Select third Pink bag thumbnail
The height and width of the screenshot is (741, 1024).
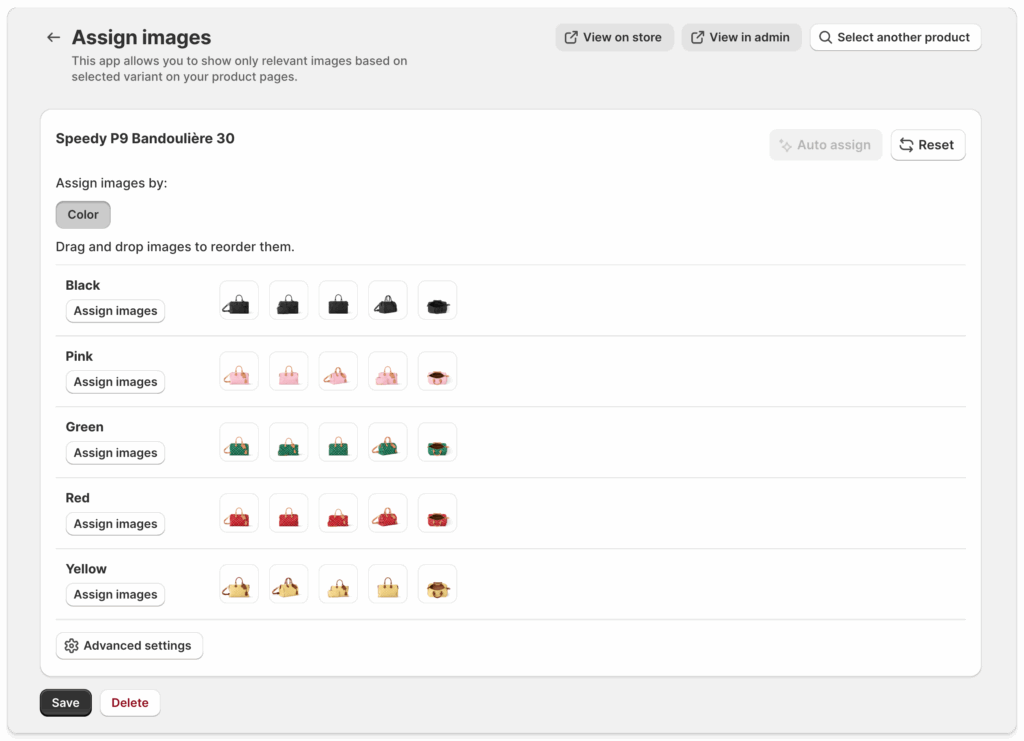click(338, 371)
